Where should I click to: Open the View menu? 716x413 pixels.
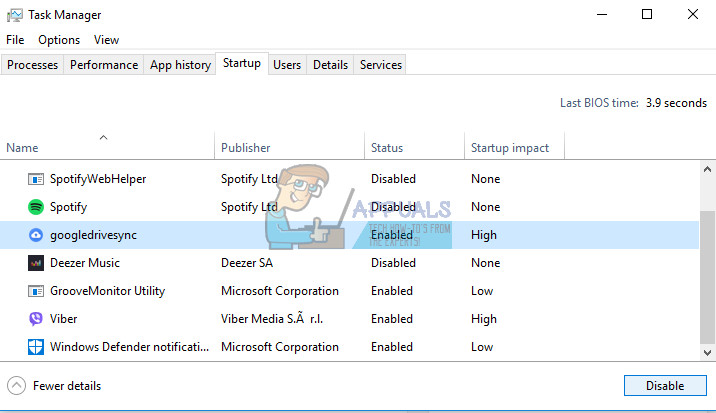tap(106, 40)
